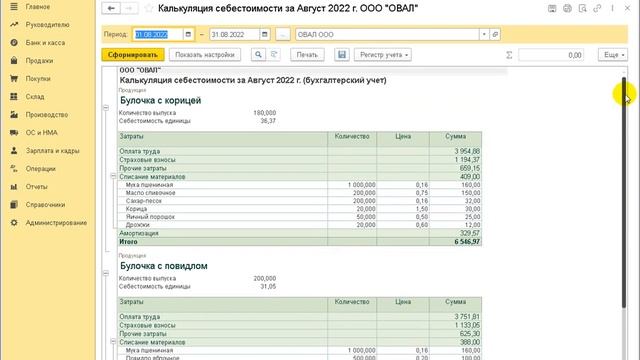Click the Операции icon in sidebar
Screen dimensions: 640x360
[x=14, y=169]
